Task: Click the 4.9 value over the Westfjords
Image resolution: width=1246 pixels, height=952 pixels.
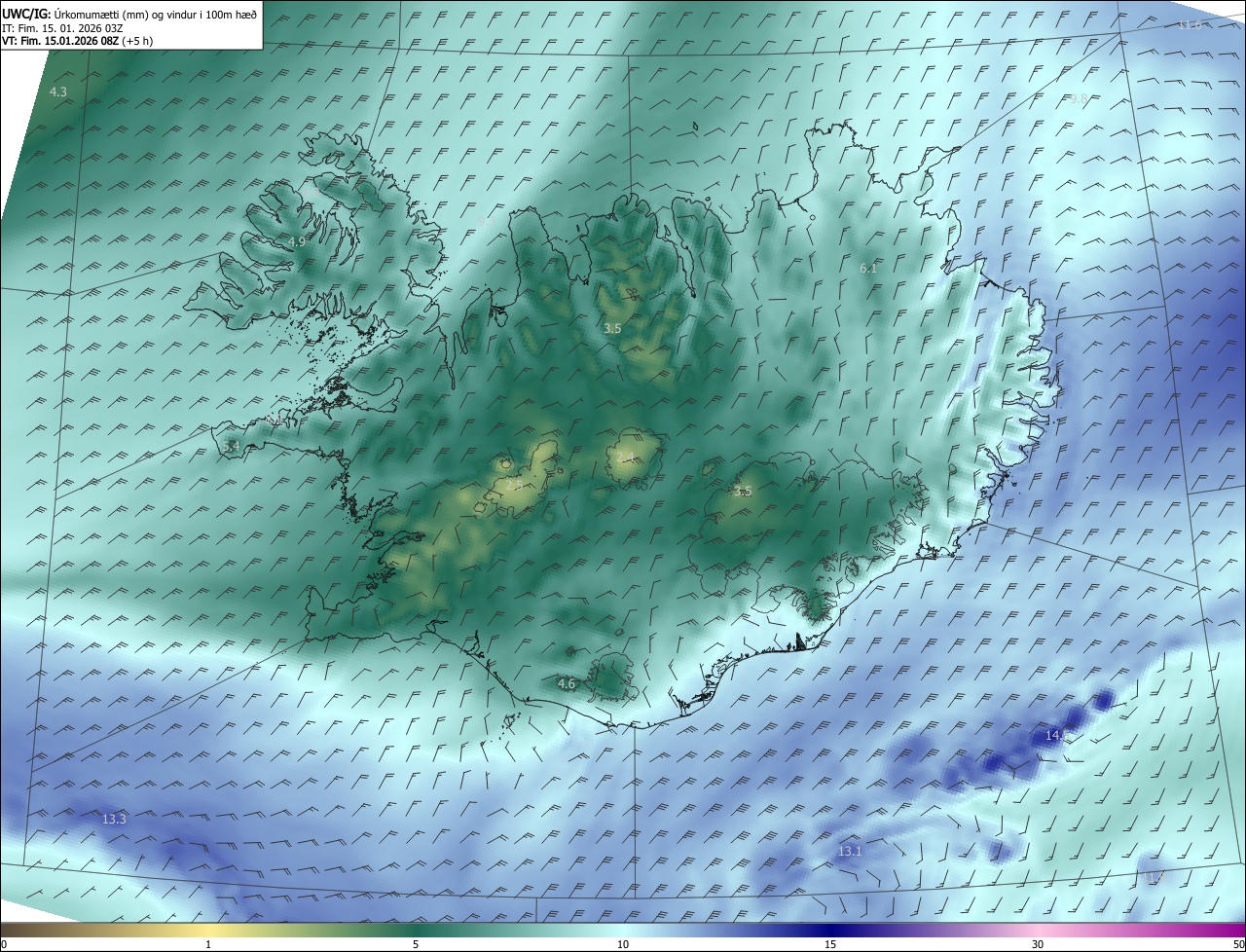Action: point(297,241)
